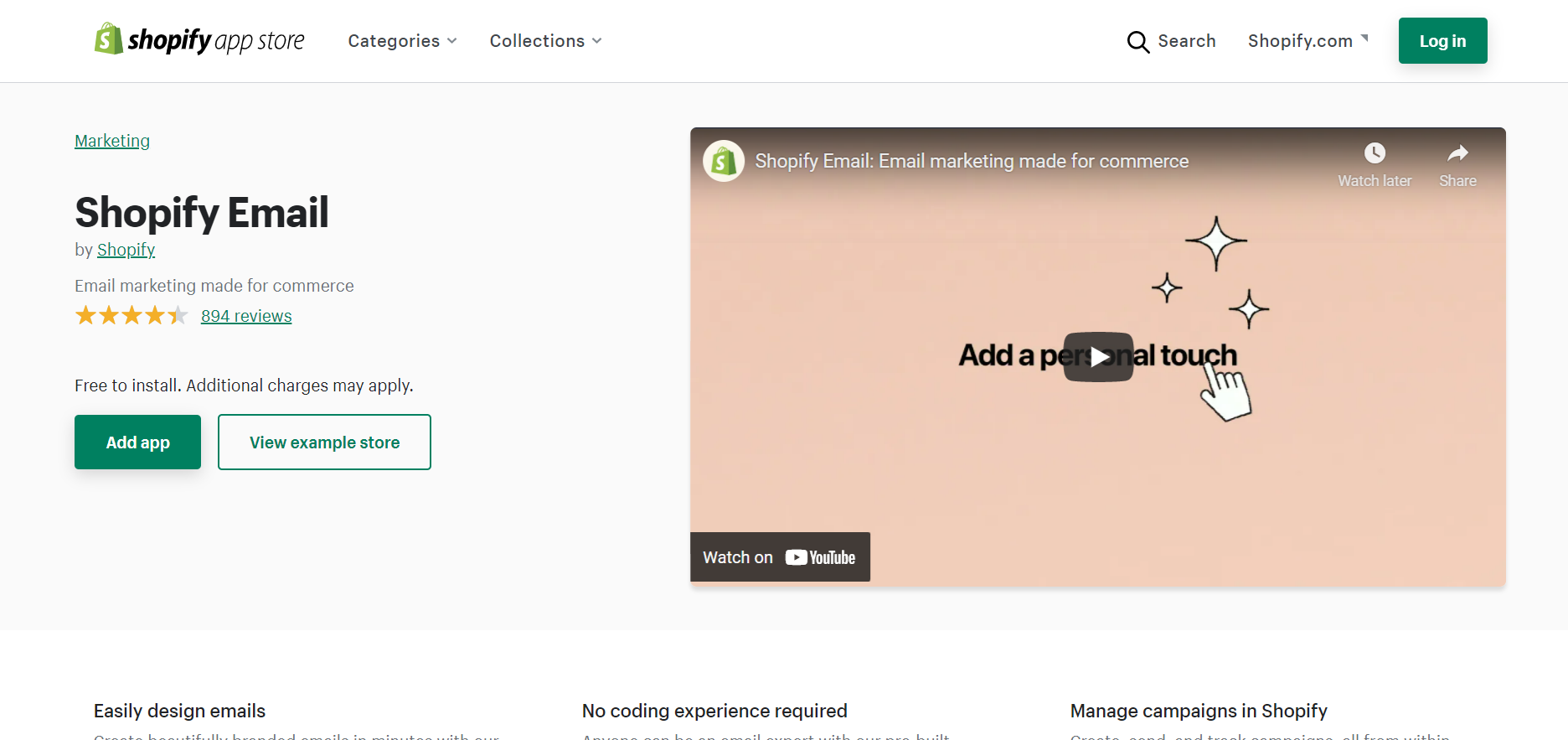The image size is (1568, 740).
Task: Open the 894 reviews link
Action: tap(246, 316)
